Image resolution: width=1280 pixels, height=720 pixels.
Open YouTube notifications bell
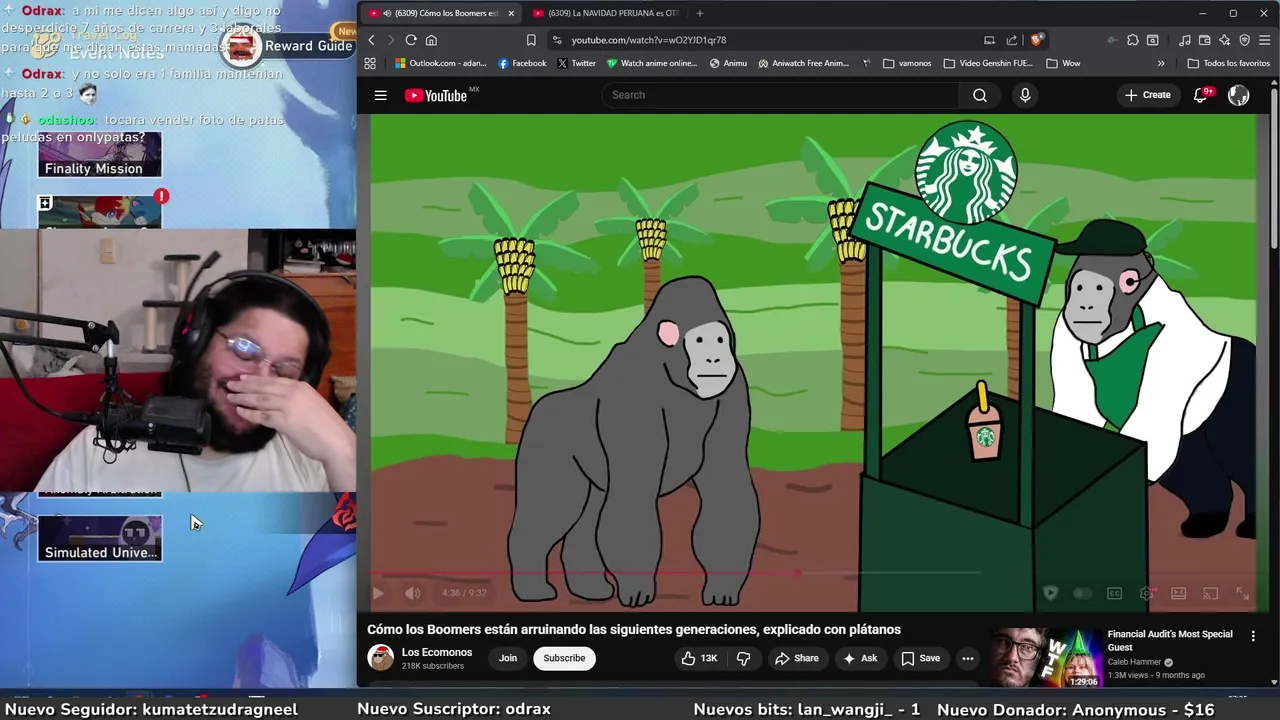[x=1201, y=95]
